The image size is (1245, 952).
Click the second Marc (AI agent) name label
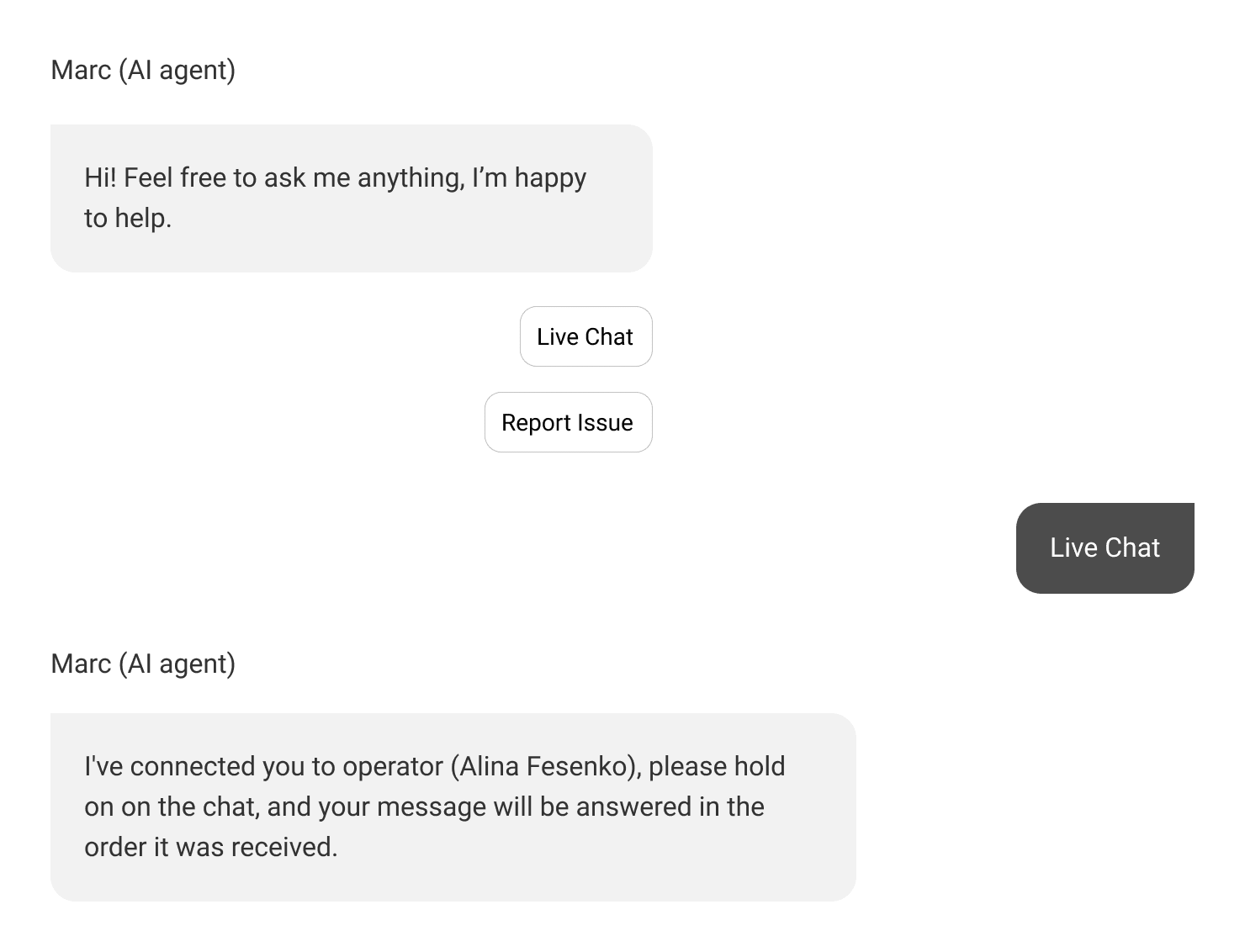pyautogui.click(x=143, y=664)
